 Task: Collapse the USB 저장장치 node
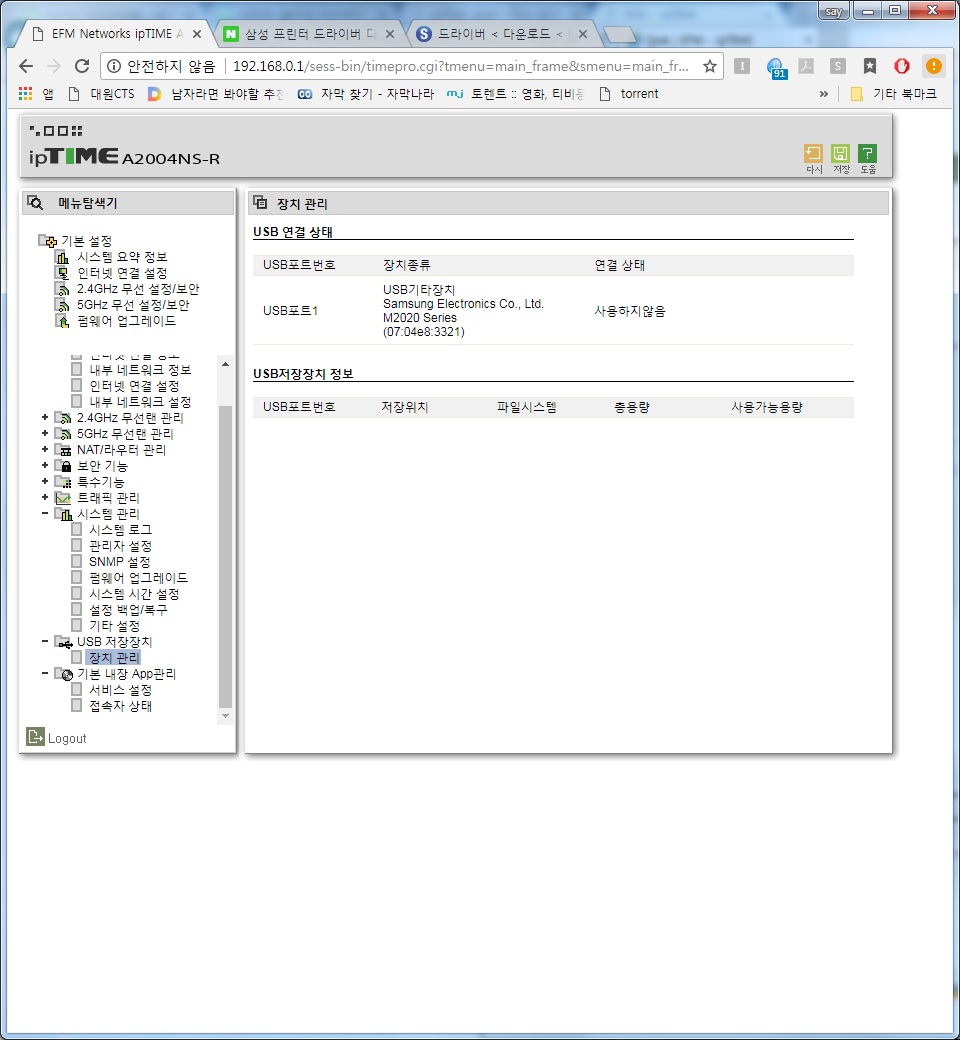click(44, 641)
